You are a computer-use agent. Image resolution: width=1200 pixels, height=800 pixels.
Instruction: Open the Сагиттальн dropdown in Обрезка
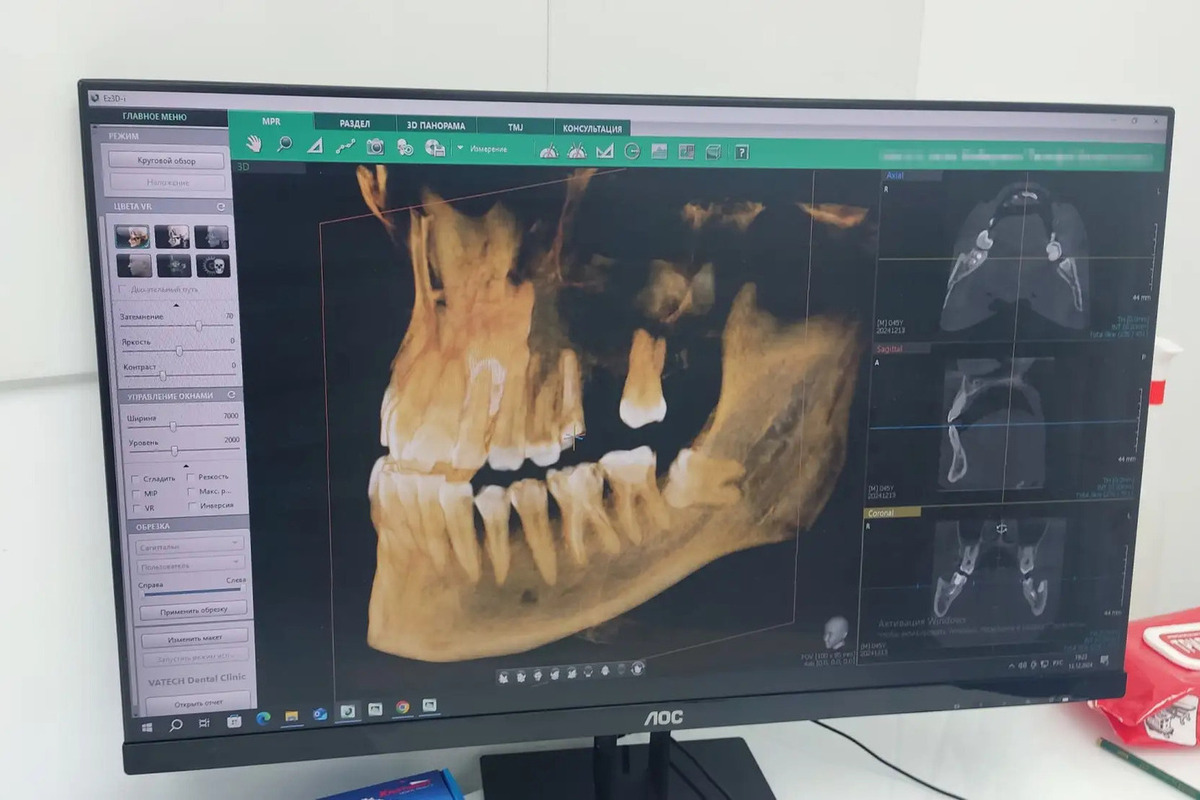tap(189, 544)
